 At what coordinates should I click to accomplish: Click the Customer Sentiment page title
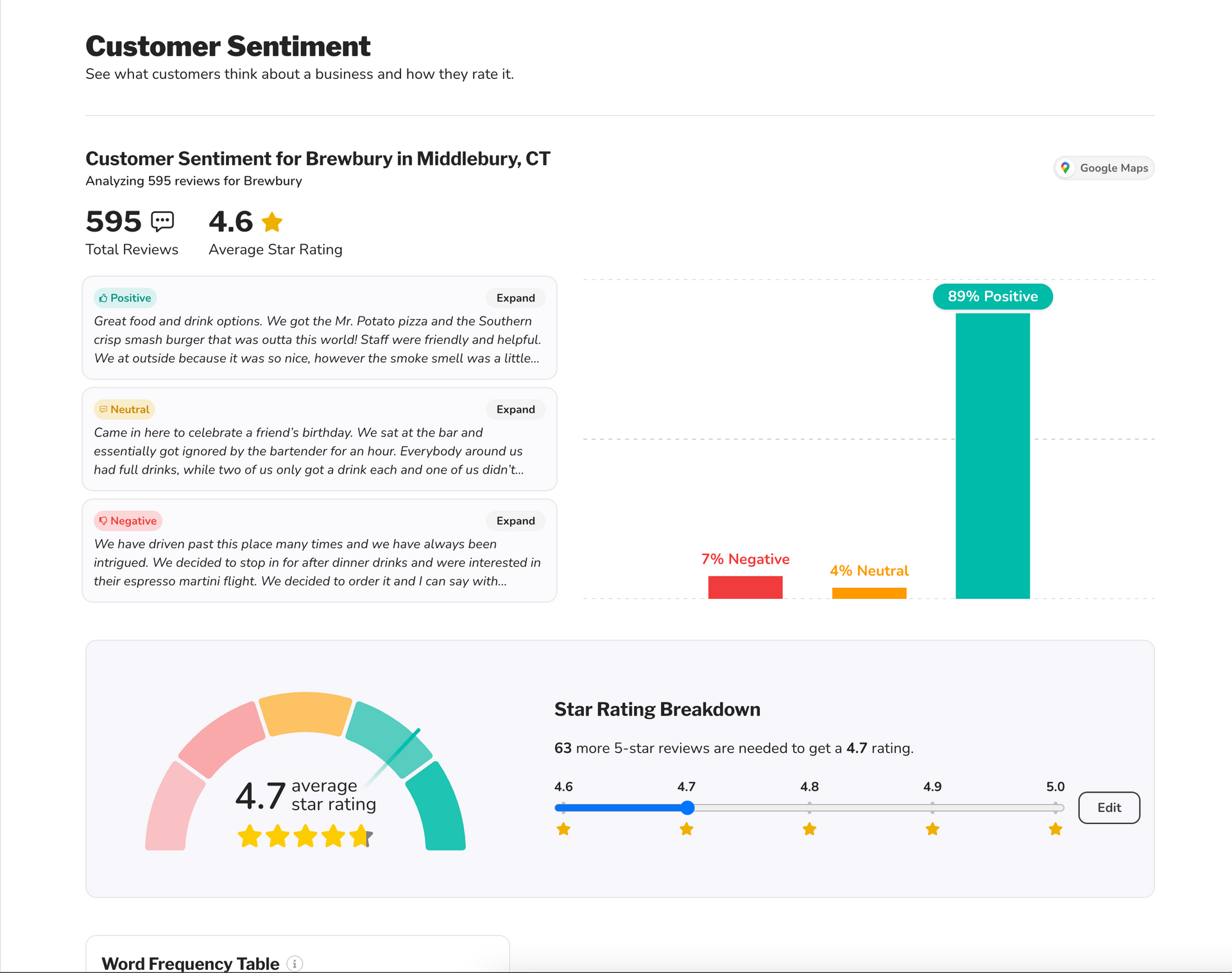[x=228, y=46]
